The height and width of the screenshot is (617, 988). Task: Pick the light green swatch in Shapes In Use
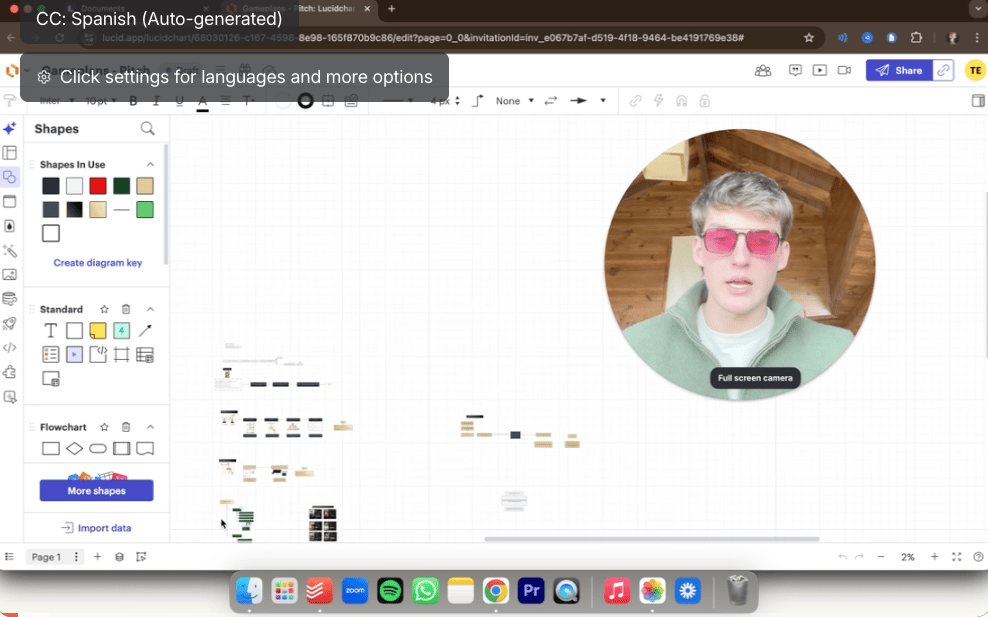tap(145, 210)
